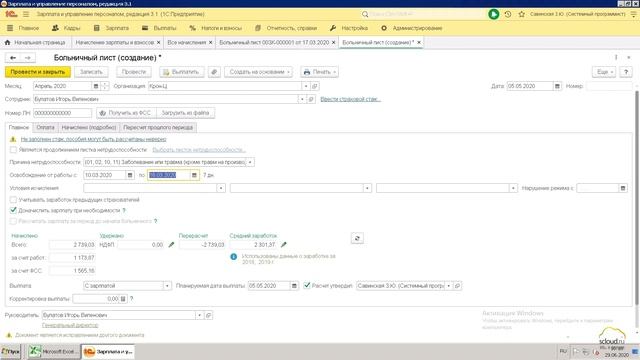Open calendar for Дата field
Viewport: 640px width, 360px height.
click(557, 86)
